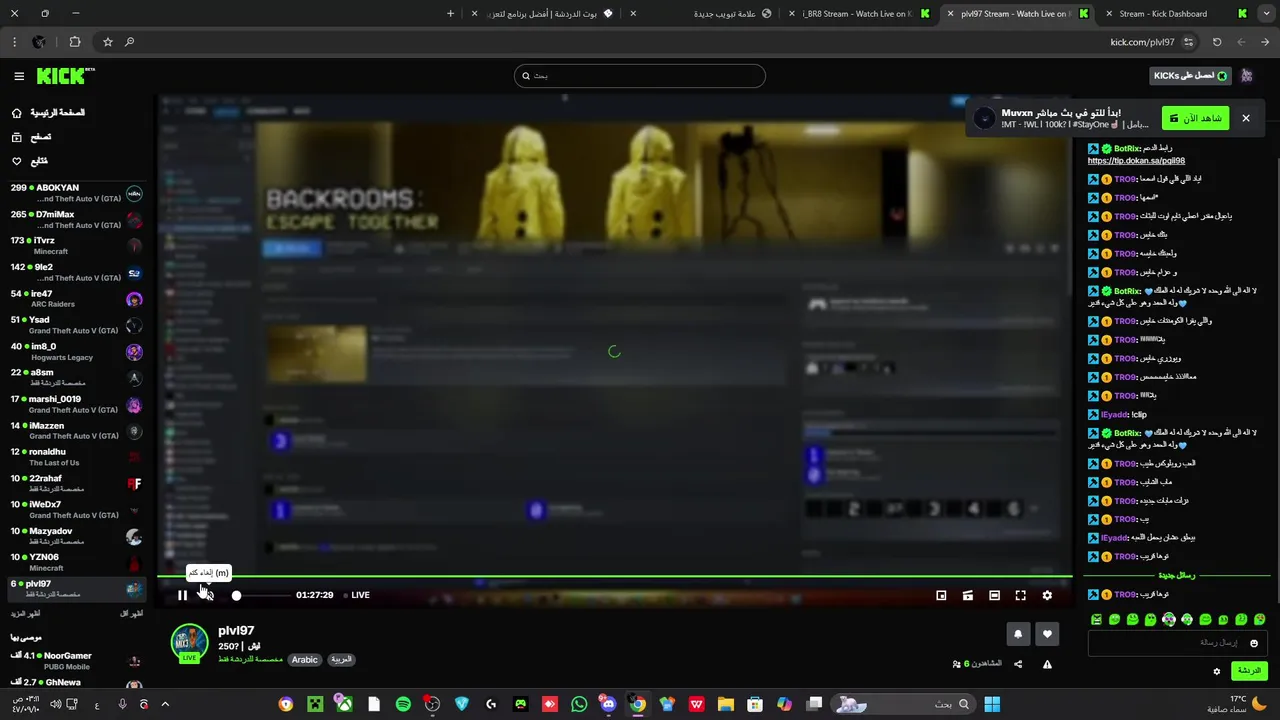Open the user profile avatar menu
The width and height of the screenshot is (1280, 720).
point(1247,76)
